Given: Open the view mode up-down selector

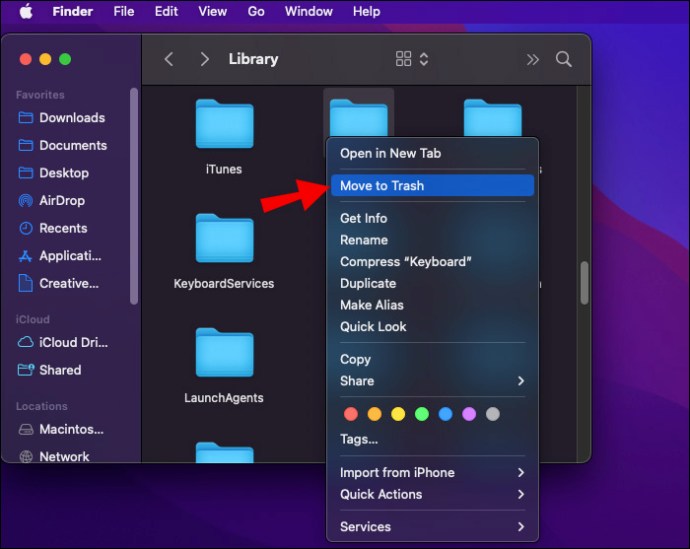Looking at the screenshot, I should pos(424,59).
